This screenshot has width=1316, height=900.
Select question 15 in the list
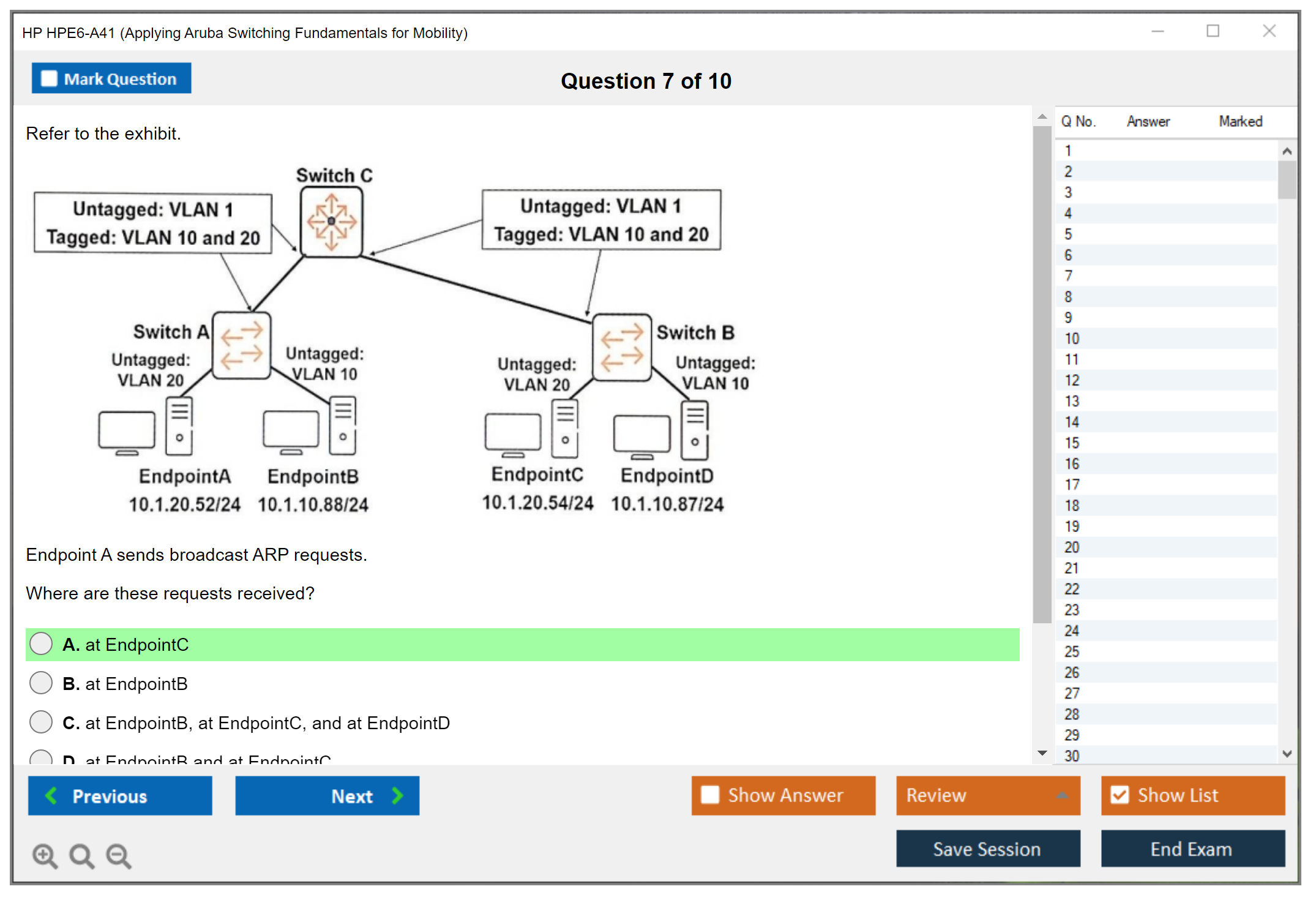(x=1072, y=443)
